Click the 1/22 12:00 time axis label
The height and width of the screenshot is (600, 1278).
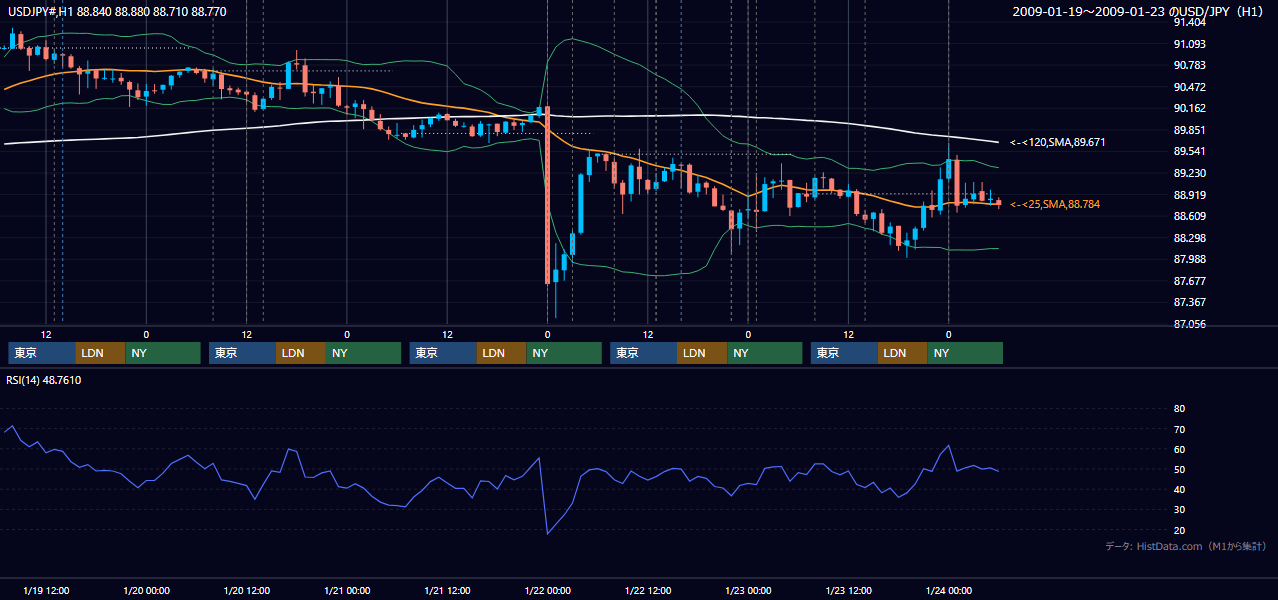(x=648, y=590)
